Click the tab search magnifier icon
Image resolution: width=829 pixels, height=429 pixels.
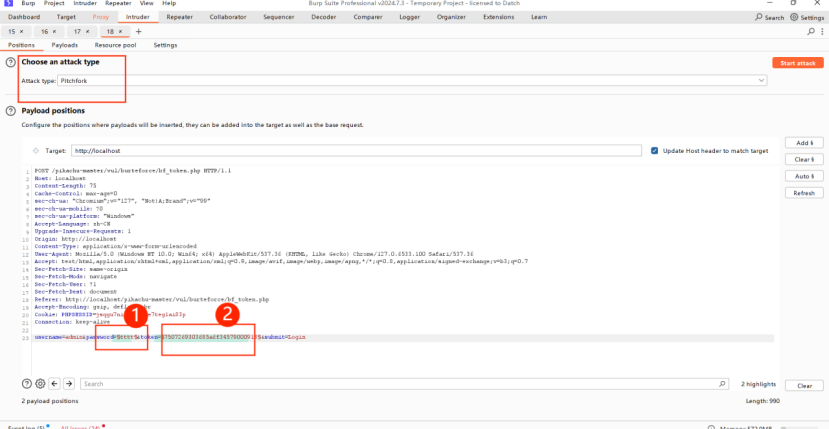[811, 32]
